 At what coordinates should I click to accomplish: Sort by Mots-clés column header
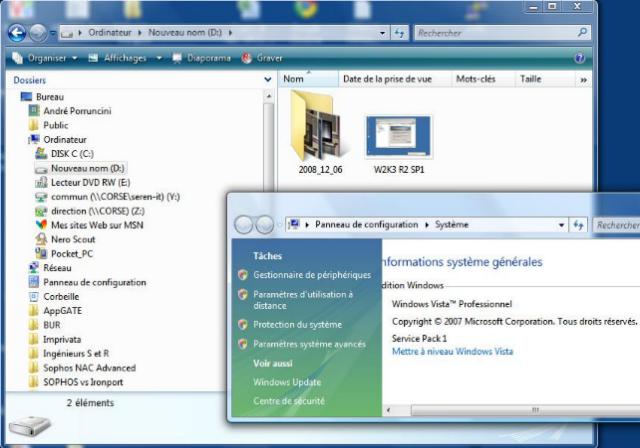(x=483, y=79)
